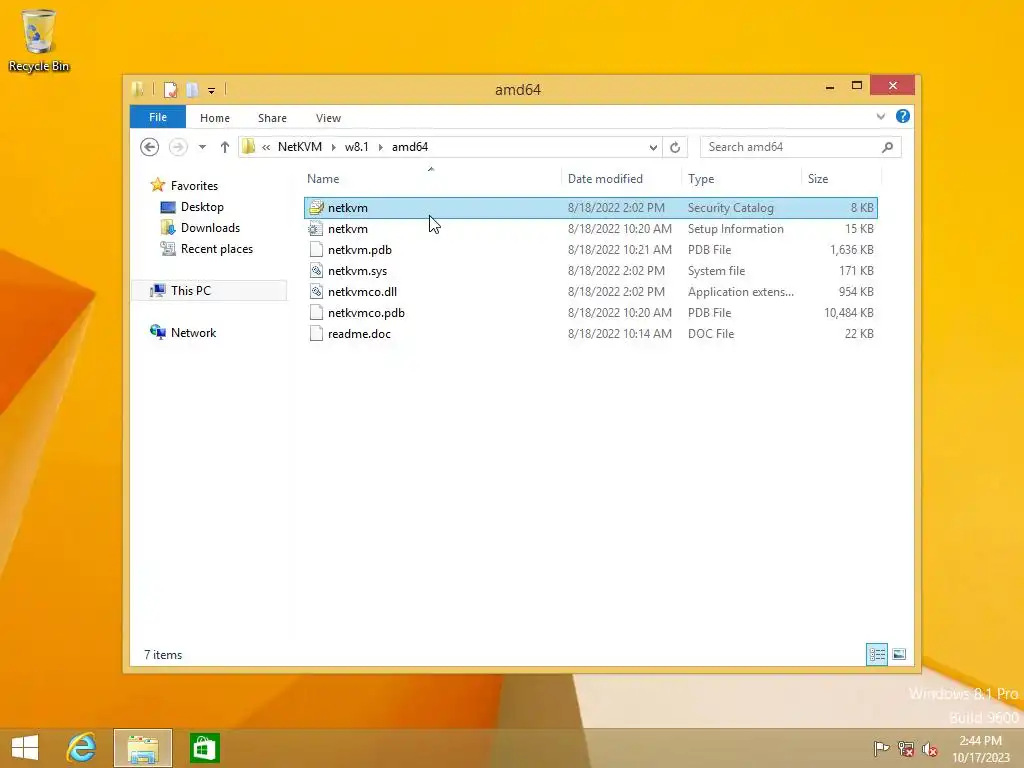Screen dimensions: 1024x768
Task: Switch to Details view layout
Action: click(x=877, y=654)
